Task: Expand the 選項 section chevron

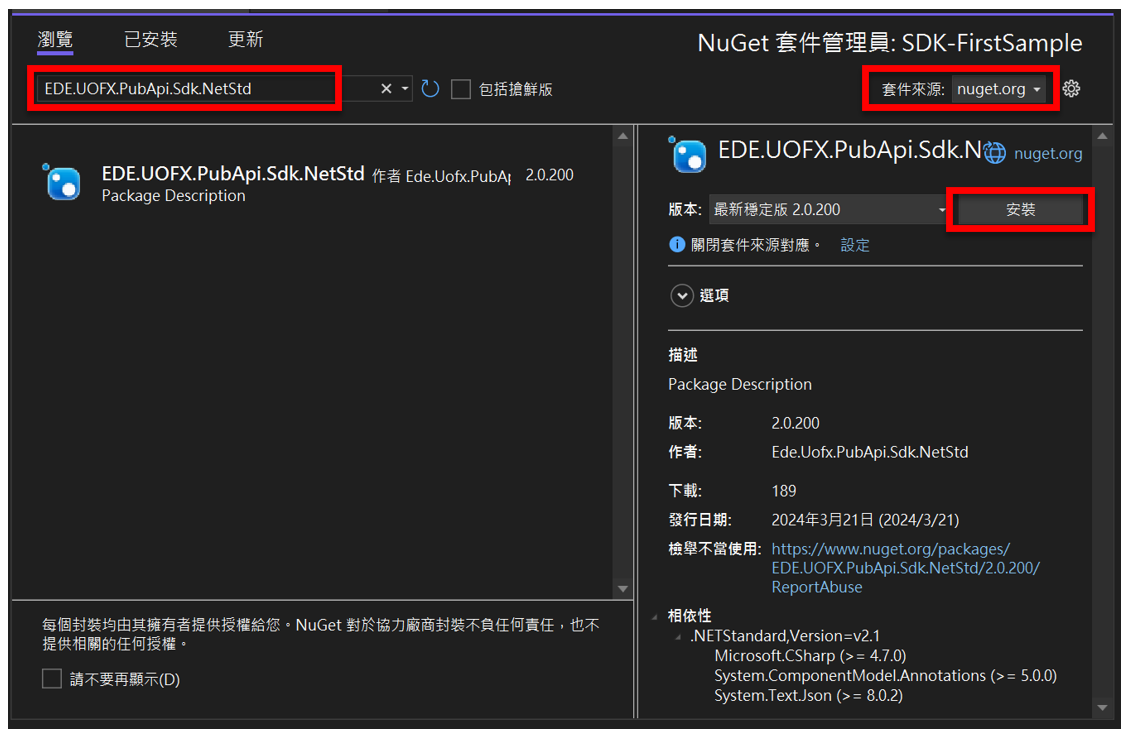Action: [x=682, y=295]
